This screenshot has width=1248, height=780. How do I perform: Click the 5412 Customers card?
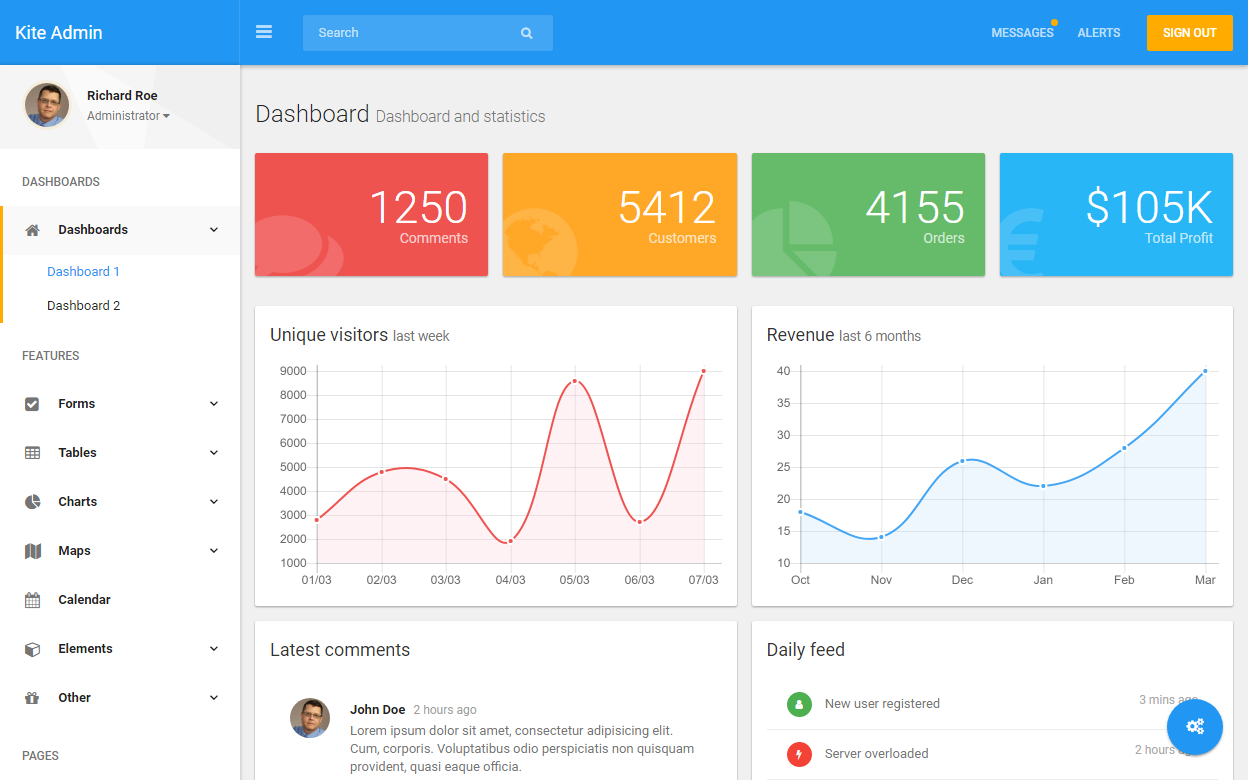click(x=620, y=214)
